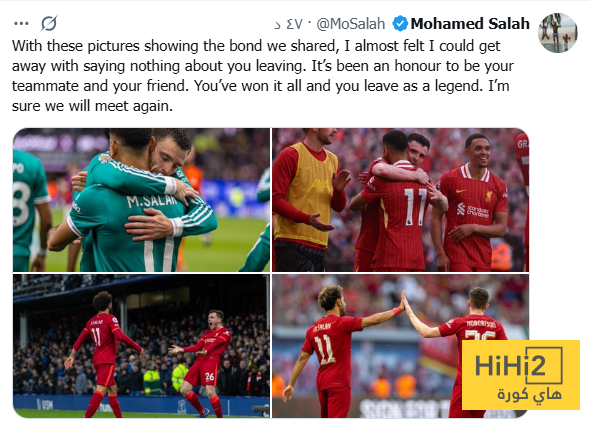Open the three-dot more options menu
The image size is (590, 421).
tap(21, 24)
